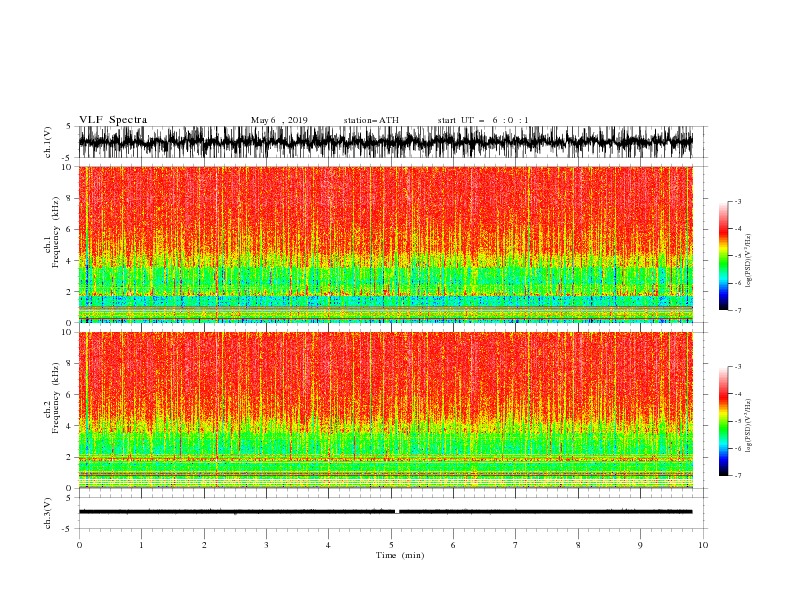This screenshot has width=792, height=612.
Task: Click the 'ch.1(V)' waveform axis label
Action: (x=48, y=142)
